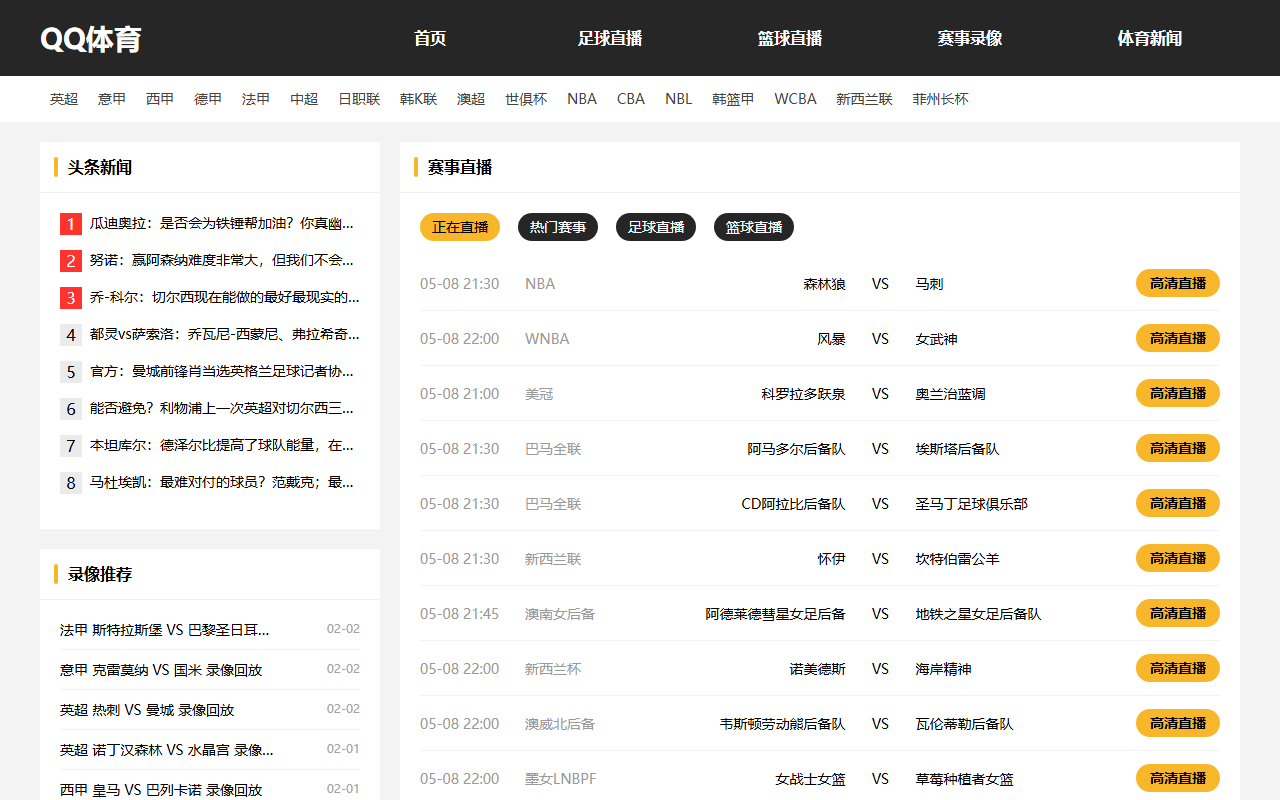
Task: Select the 正在直播 filter tab
Action: 460,227
